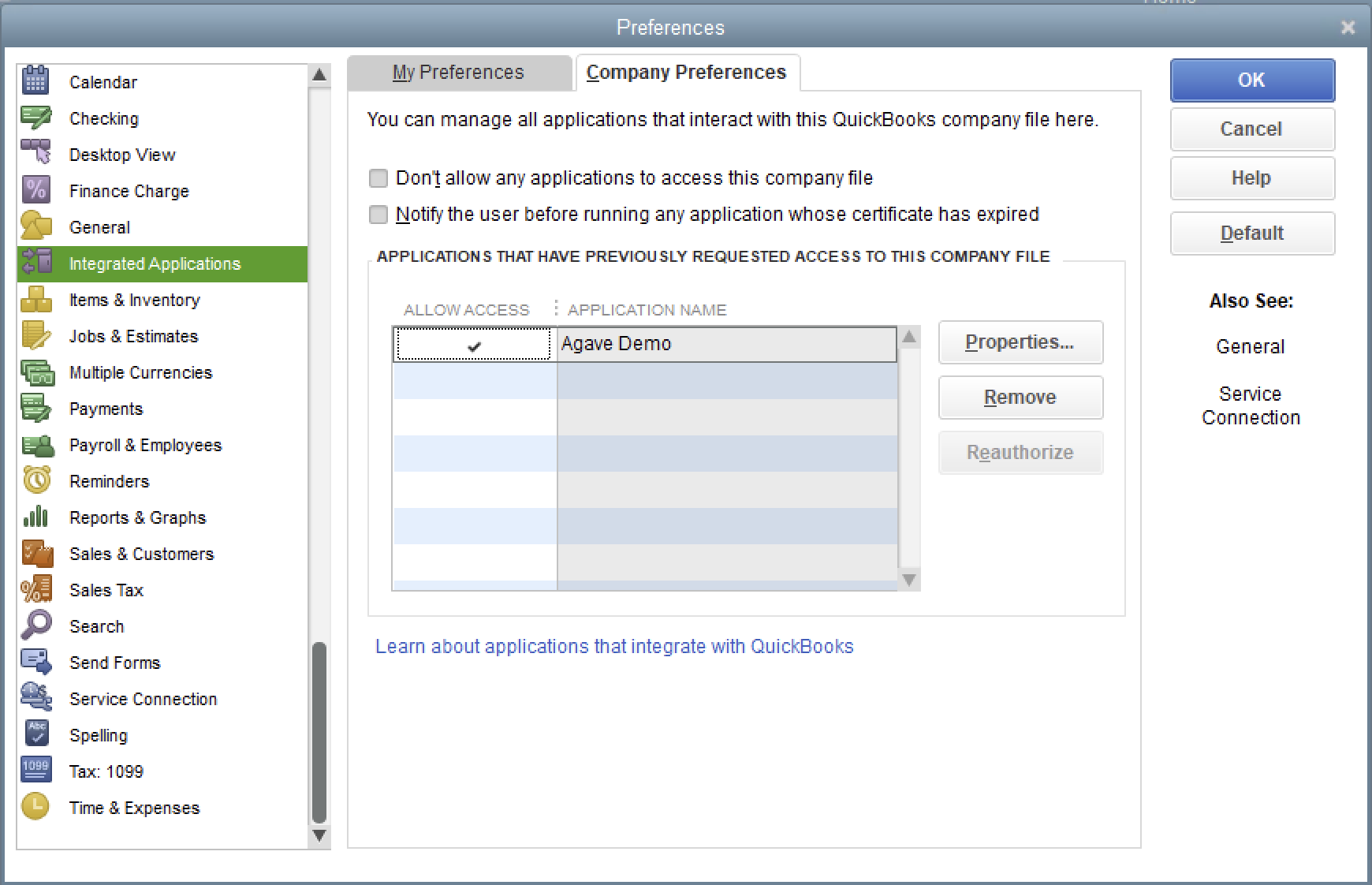
Task: Select Payroll & Employees label
Action: pyautogui.click(x=146, y=445)
